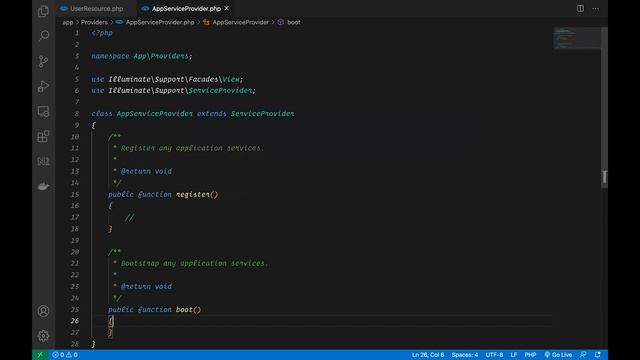Click the Providers breadcrumb
Viewport: 640px width, 360px height.
coord(94,22)
